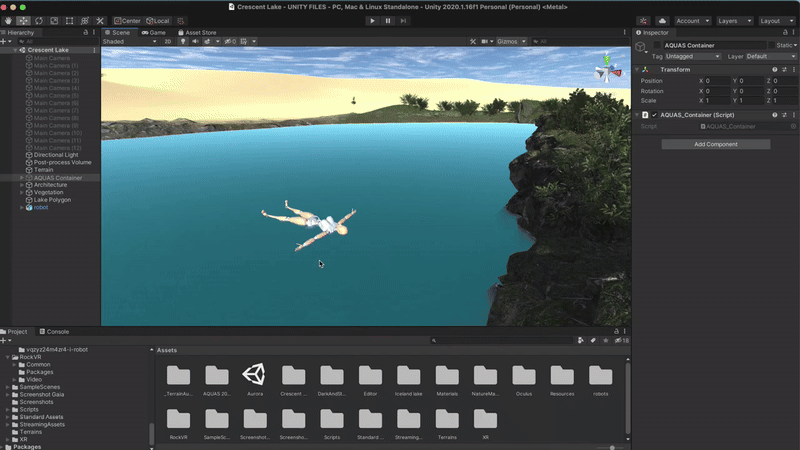Click the scene orientation gizmo
Screen dimensions: 800x450
(607, 69)
